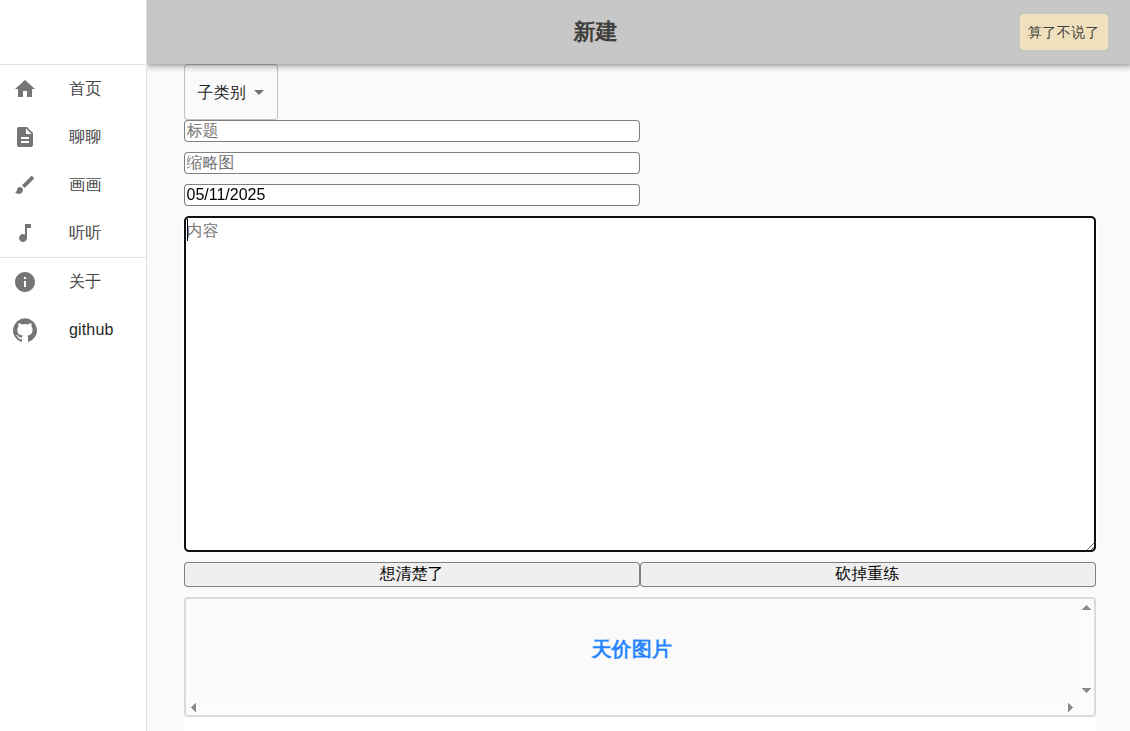Click inside the 内容 content text area
This screenshot has height=731, width=1130.
640,383
